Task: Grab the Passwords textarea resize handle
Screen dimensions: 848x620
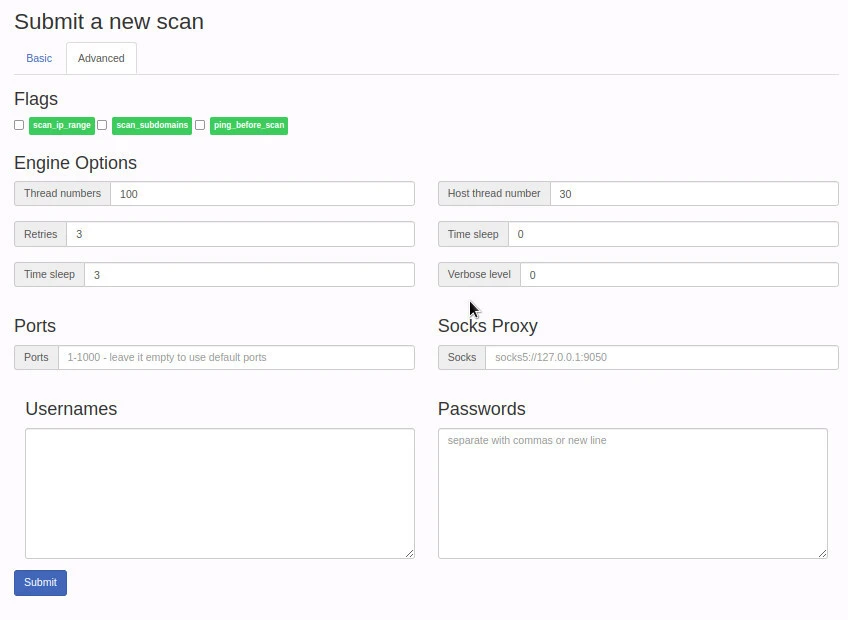Action: [822, 552]
